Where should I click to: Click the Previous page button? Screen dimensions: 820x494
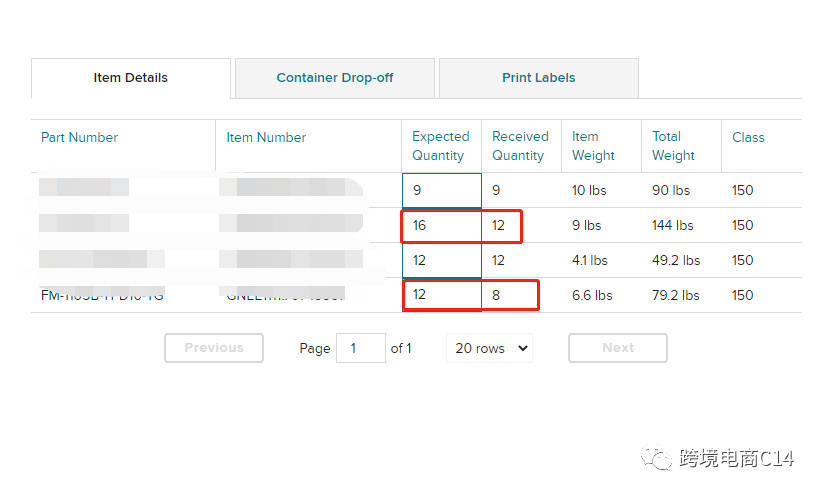214,348
